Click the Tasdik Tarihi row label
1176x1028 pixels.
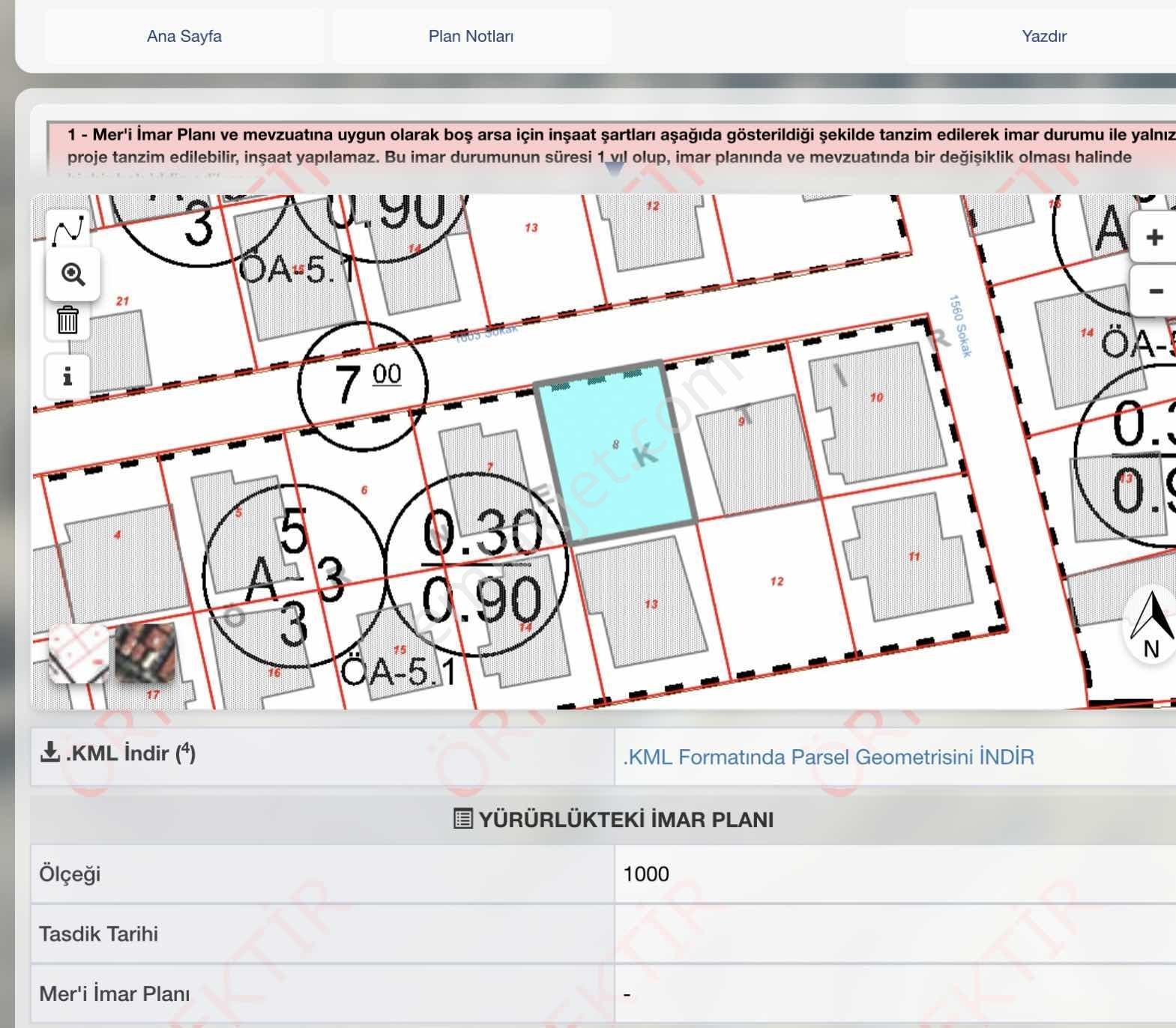pos(98,934)
